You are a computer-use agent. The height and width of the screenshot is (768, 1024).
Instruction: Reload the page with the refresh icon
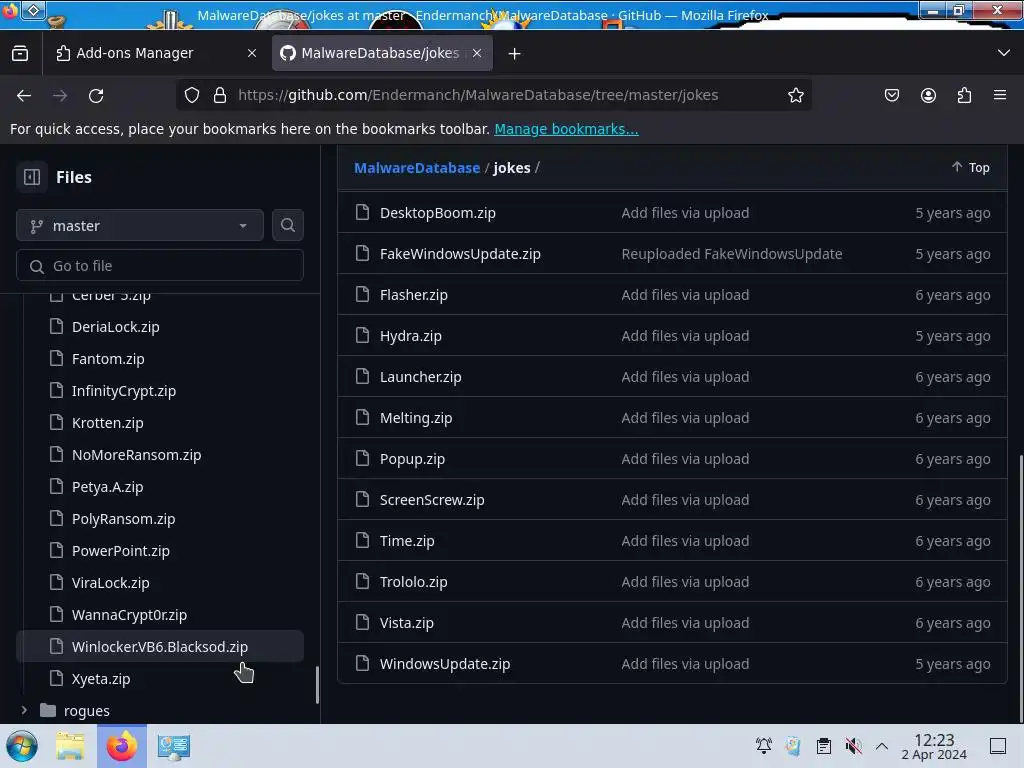(x=96, y=95)
